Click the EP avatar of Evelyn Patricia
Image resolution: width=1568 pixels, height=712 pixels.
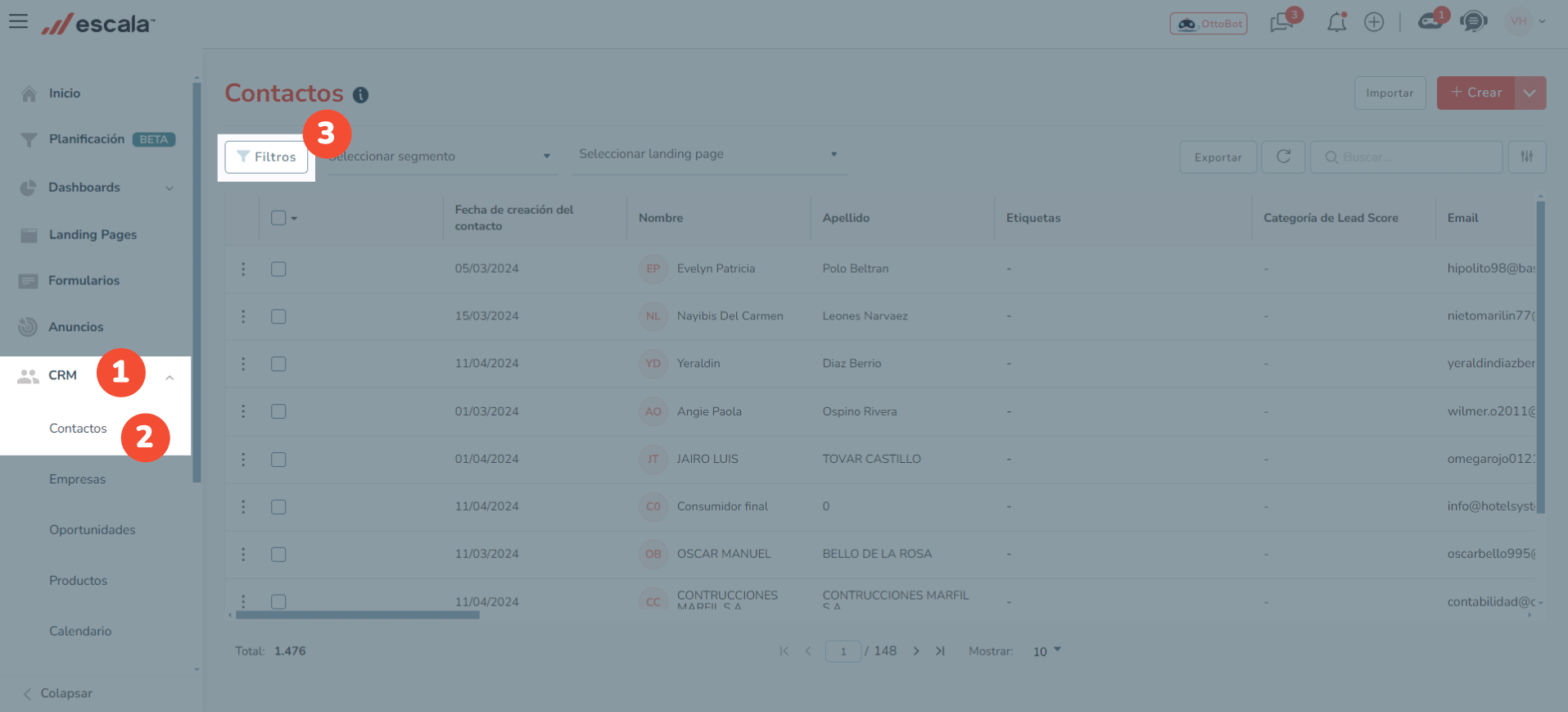pyautogui.click(x=653, y=269)
